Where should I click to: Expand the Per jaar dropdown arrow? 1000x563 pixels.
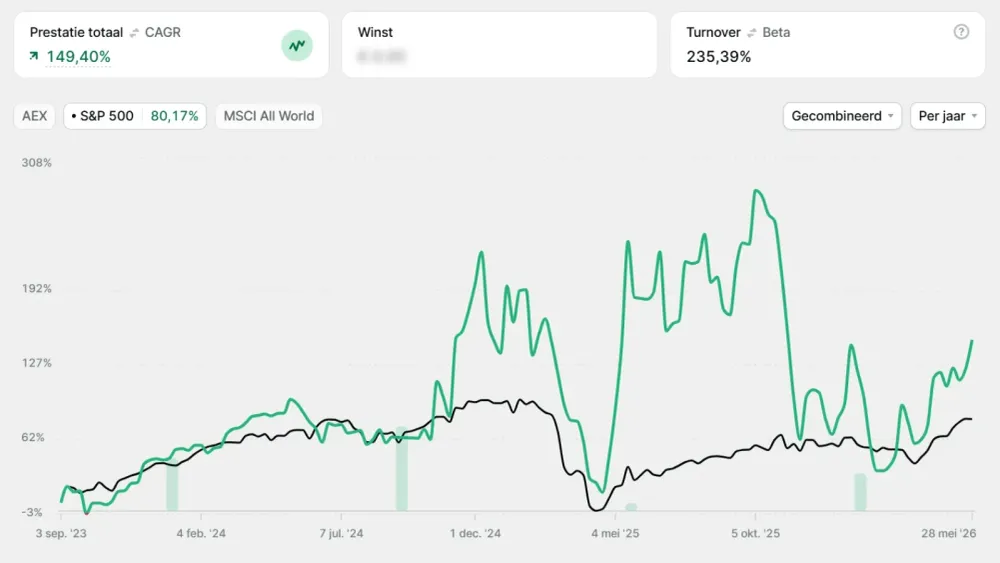[x=974, y=116]
